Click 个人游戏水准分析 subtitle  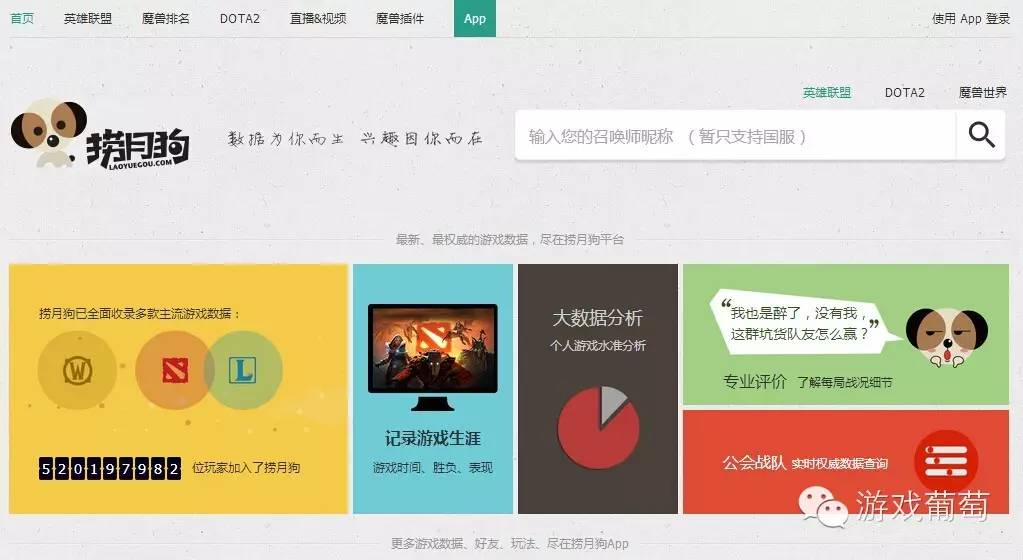tap(598, 345)
